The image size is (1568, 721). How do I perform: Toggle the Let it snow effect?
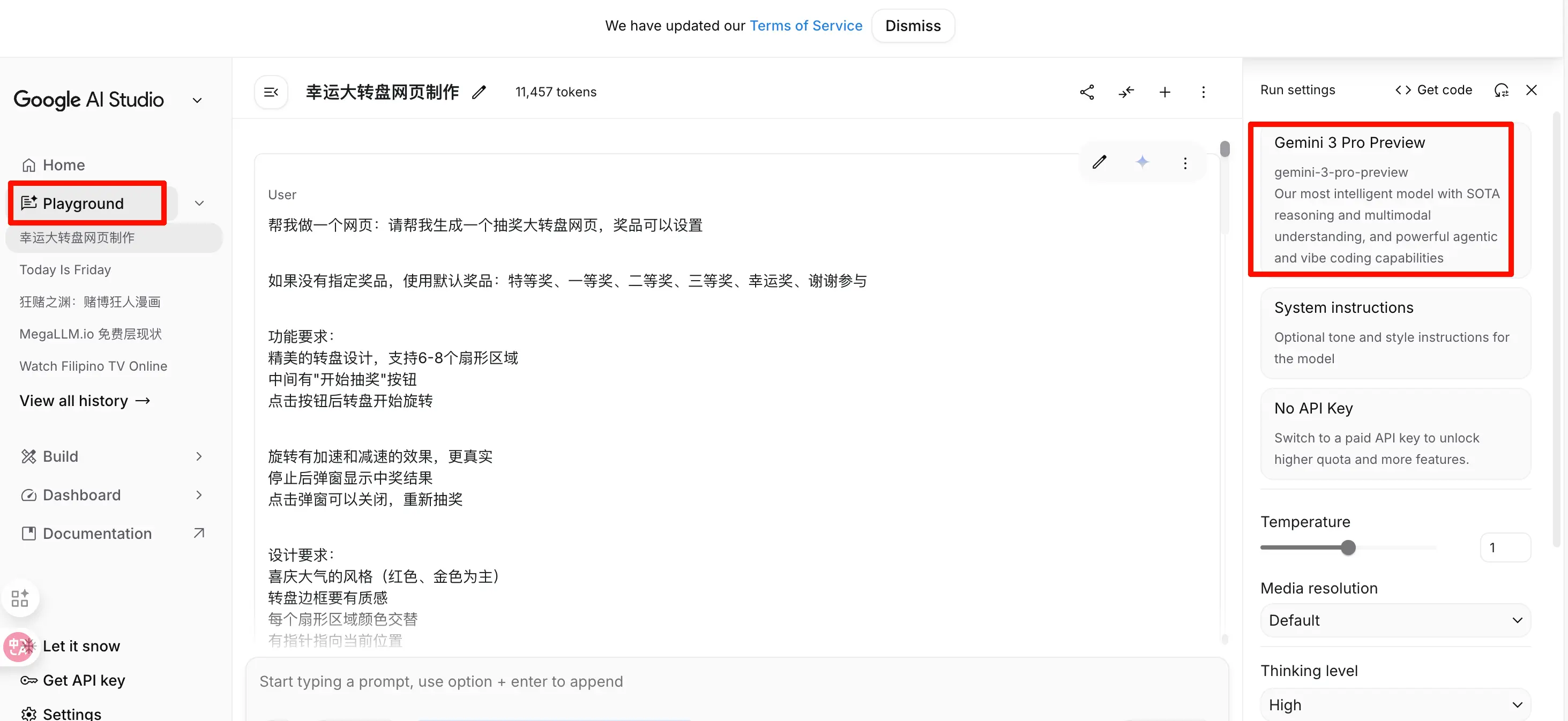click(81, 646)
